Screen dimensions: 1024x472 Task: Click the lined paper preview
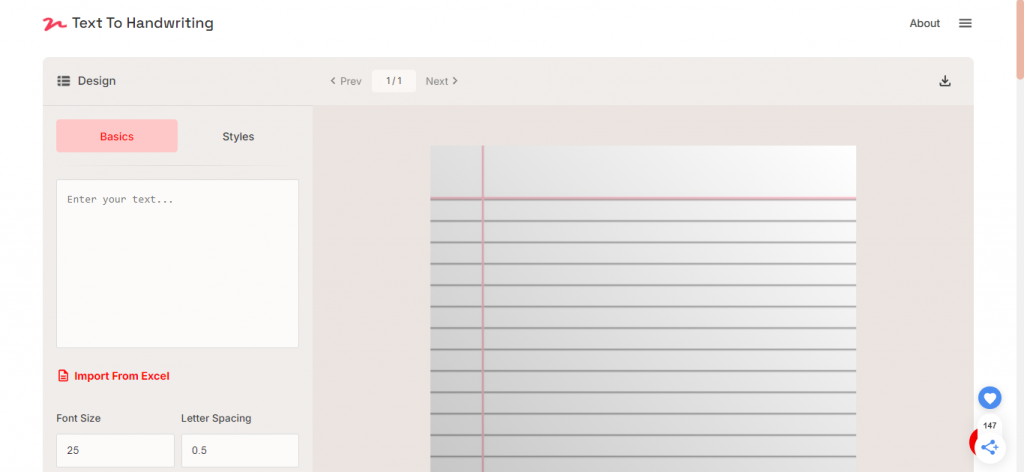643,308
